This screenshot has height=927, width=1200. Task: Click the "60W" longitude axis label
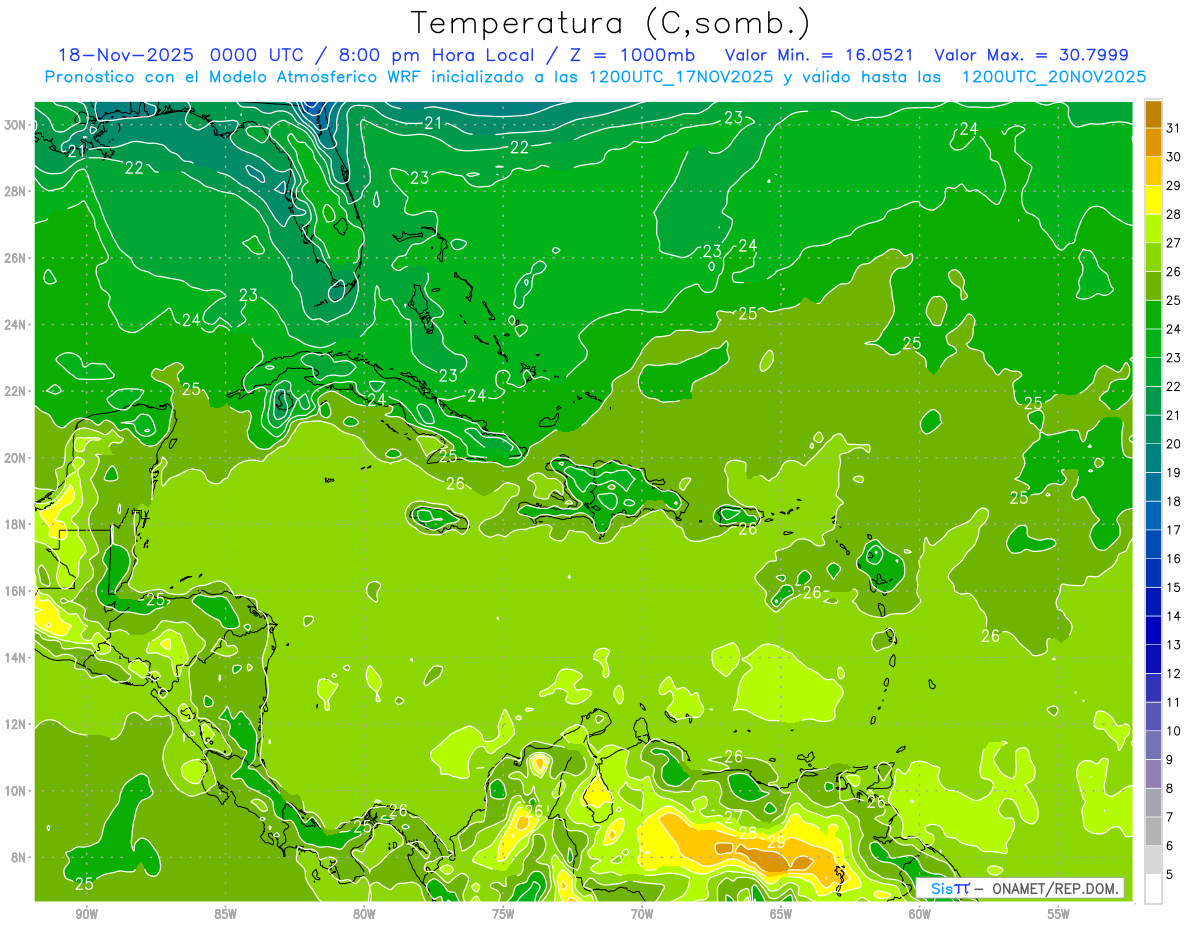point(920,914)
